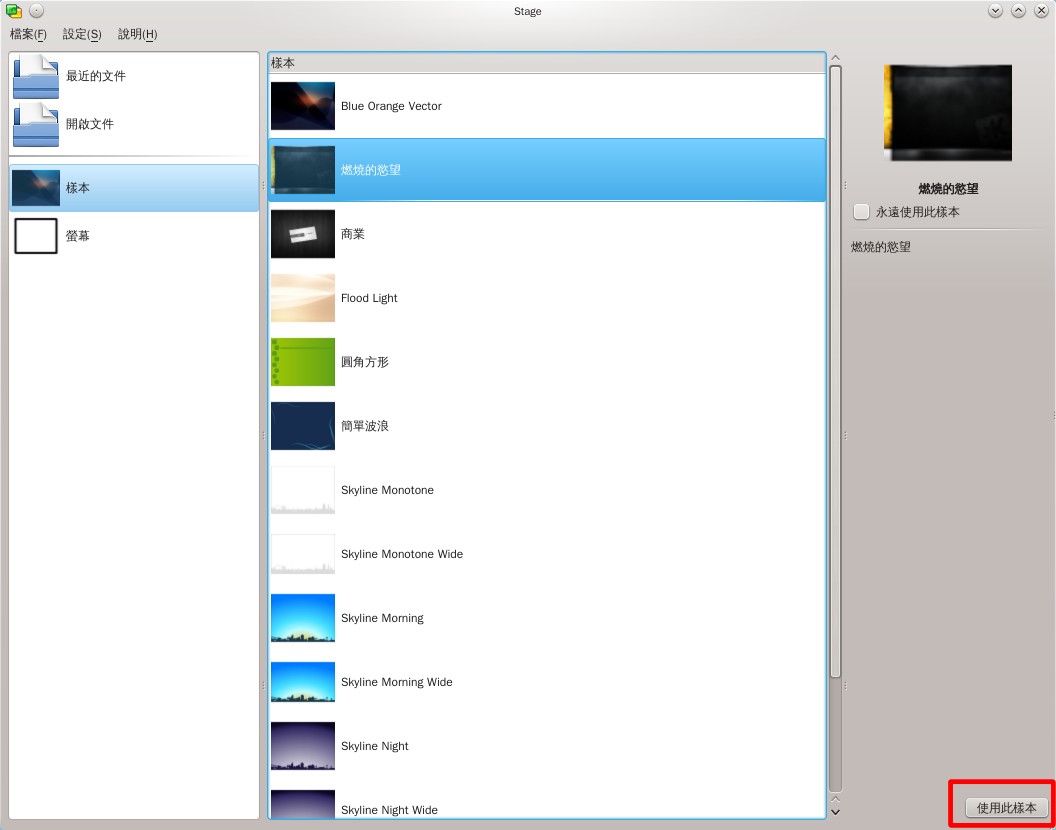Select the 簡單波浪 template thumbnail

tap(302, 426)
